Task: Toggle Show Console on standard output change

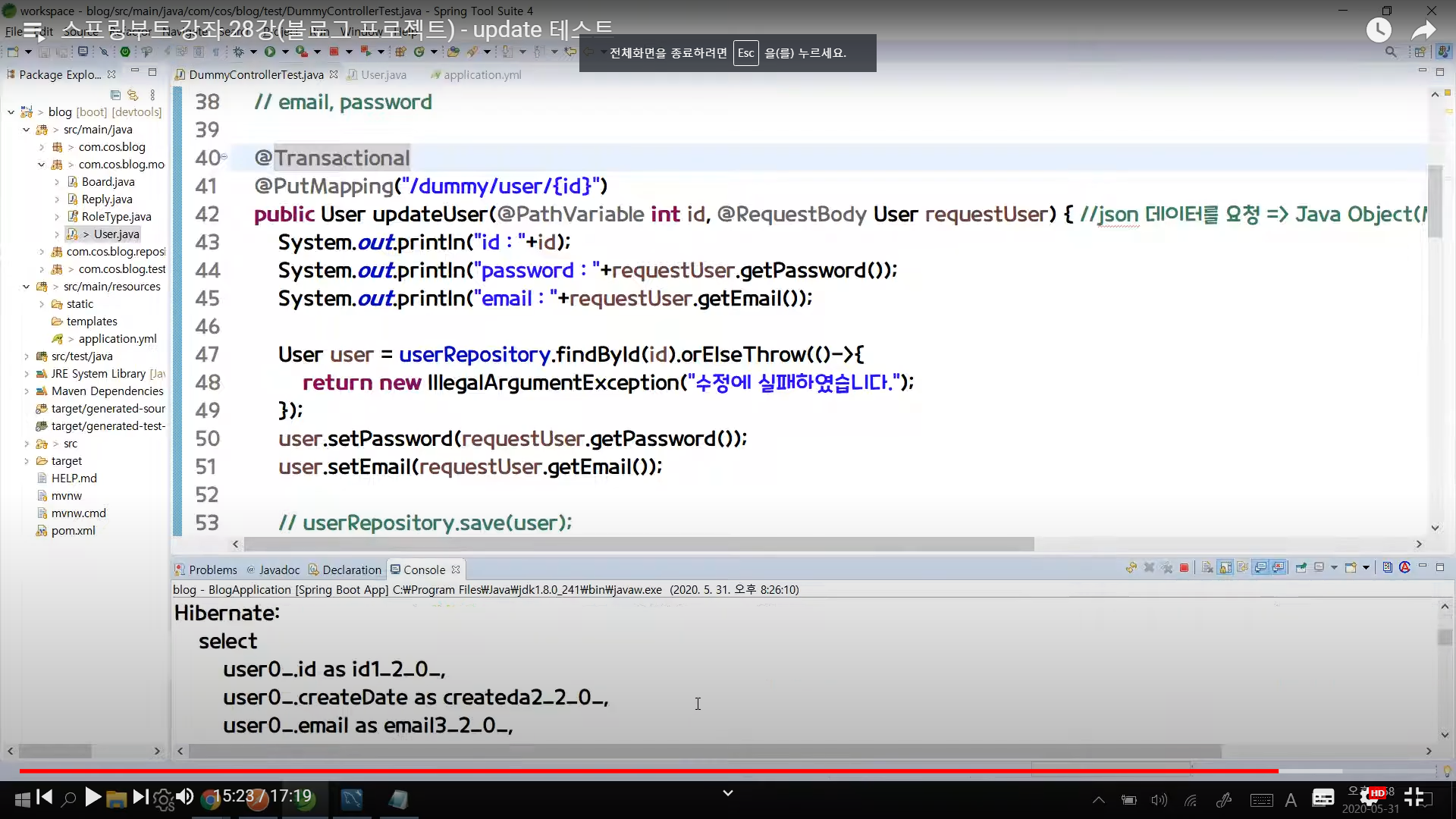Action: (1261, 567)
